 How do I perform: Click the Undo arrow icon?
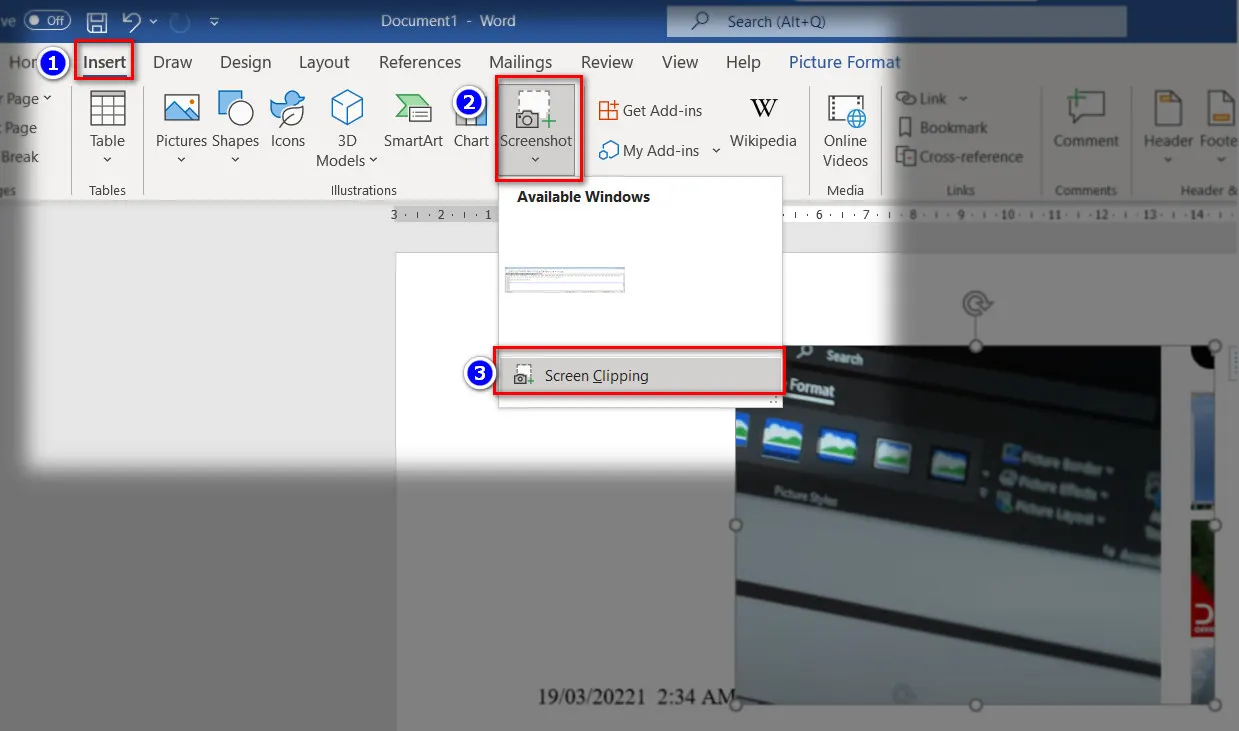click(x=131, y=21)
